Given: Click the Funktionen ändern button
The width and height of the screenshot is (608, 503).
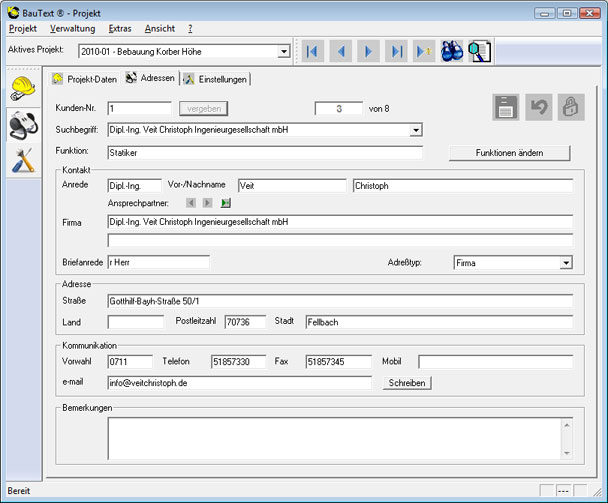Looking at the screenshot, I should click(509, 153).
